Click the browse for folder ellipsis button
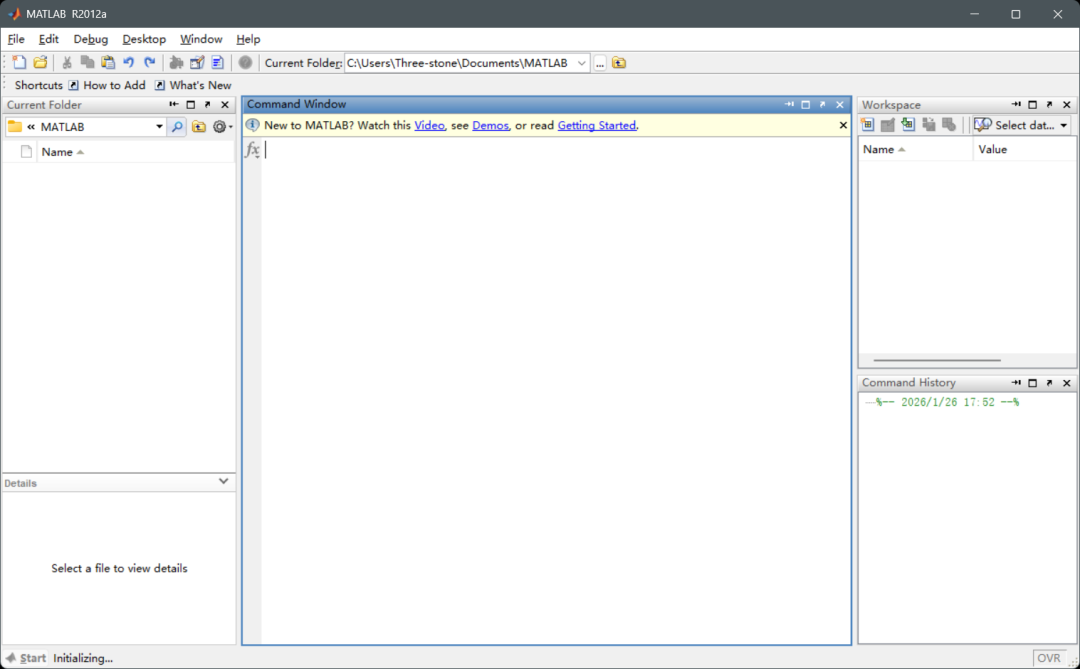Screen dimensions: 1080x669 [600, 63]
